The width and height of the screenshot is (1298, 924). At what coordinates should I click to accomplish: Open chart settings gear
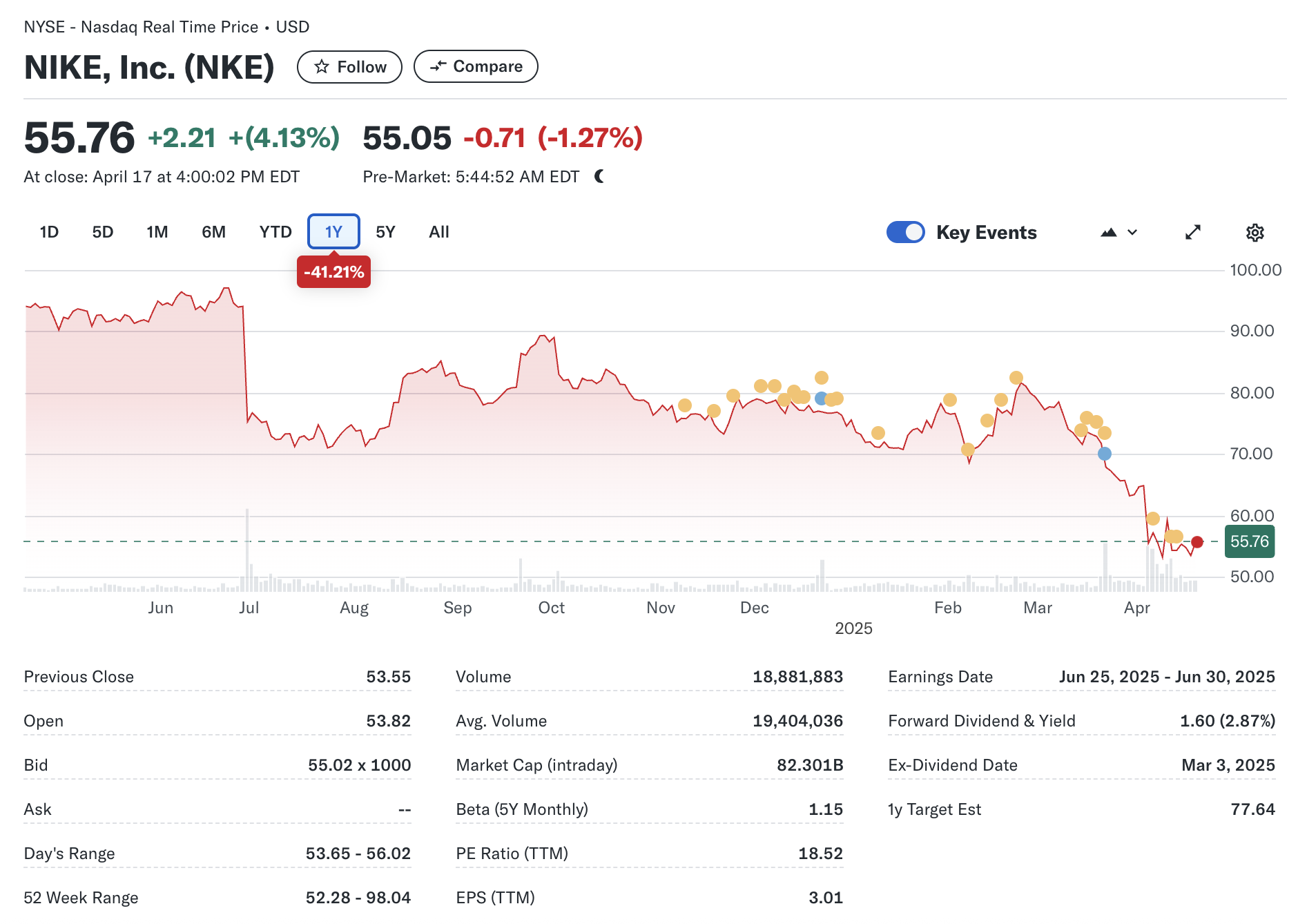pyautogui.click(x=1255, y=232)
